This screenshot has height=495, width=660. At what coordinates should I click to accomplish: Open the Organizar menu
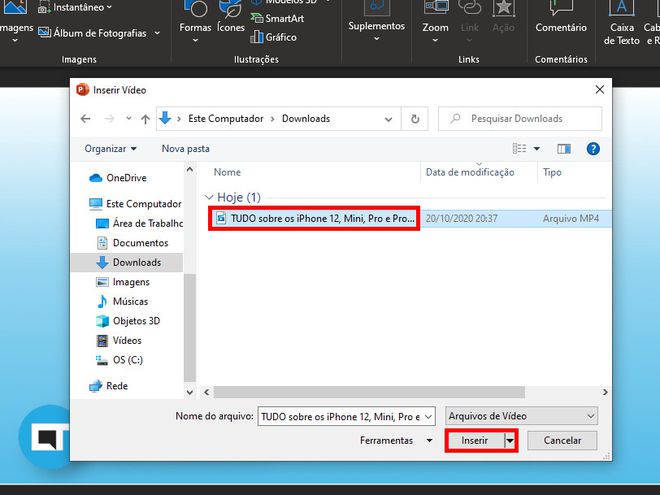(x=111, y=149)
